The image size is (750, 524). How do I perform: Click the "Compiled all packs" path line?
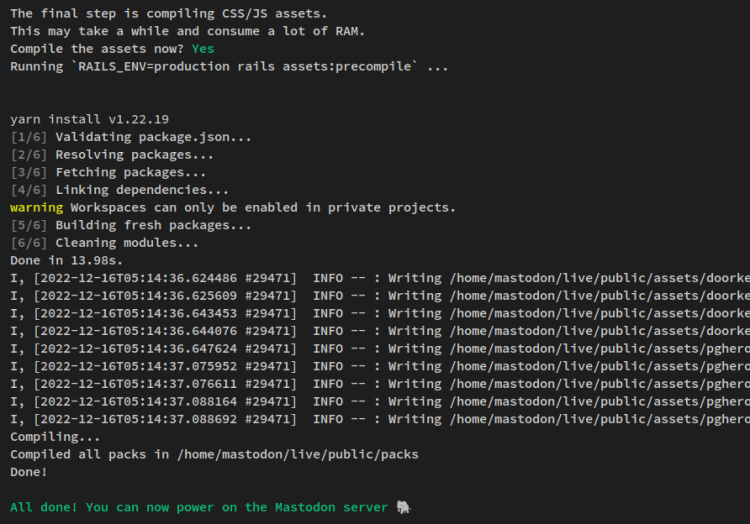click(214, 454)
